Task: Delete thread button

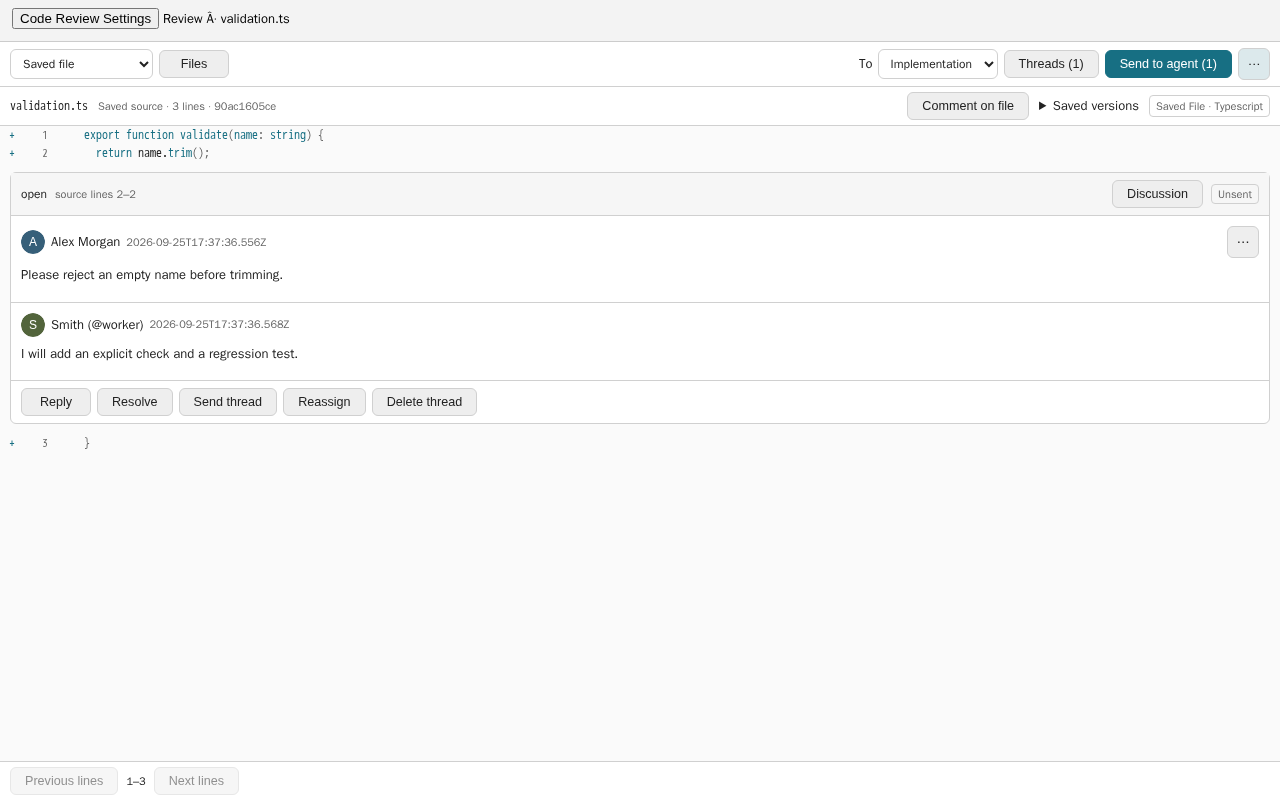Action: pos(424,402)
